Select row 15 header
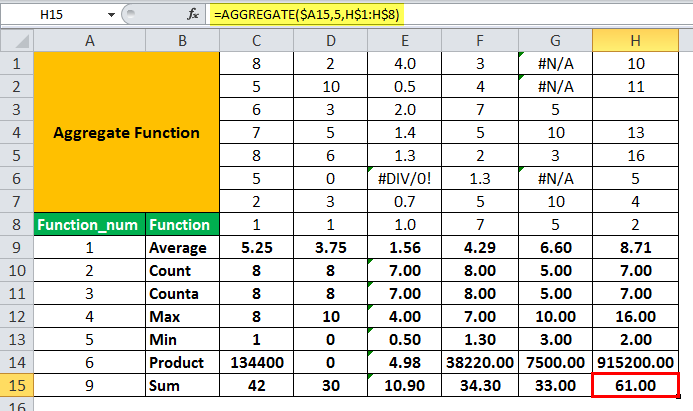The width and height of the screenshot is (693, 411). [x=17, y=385]
